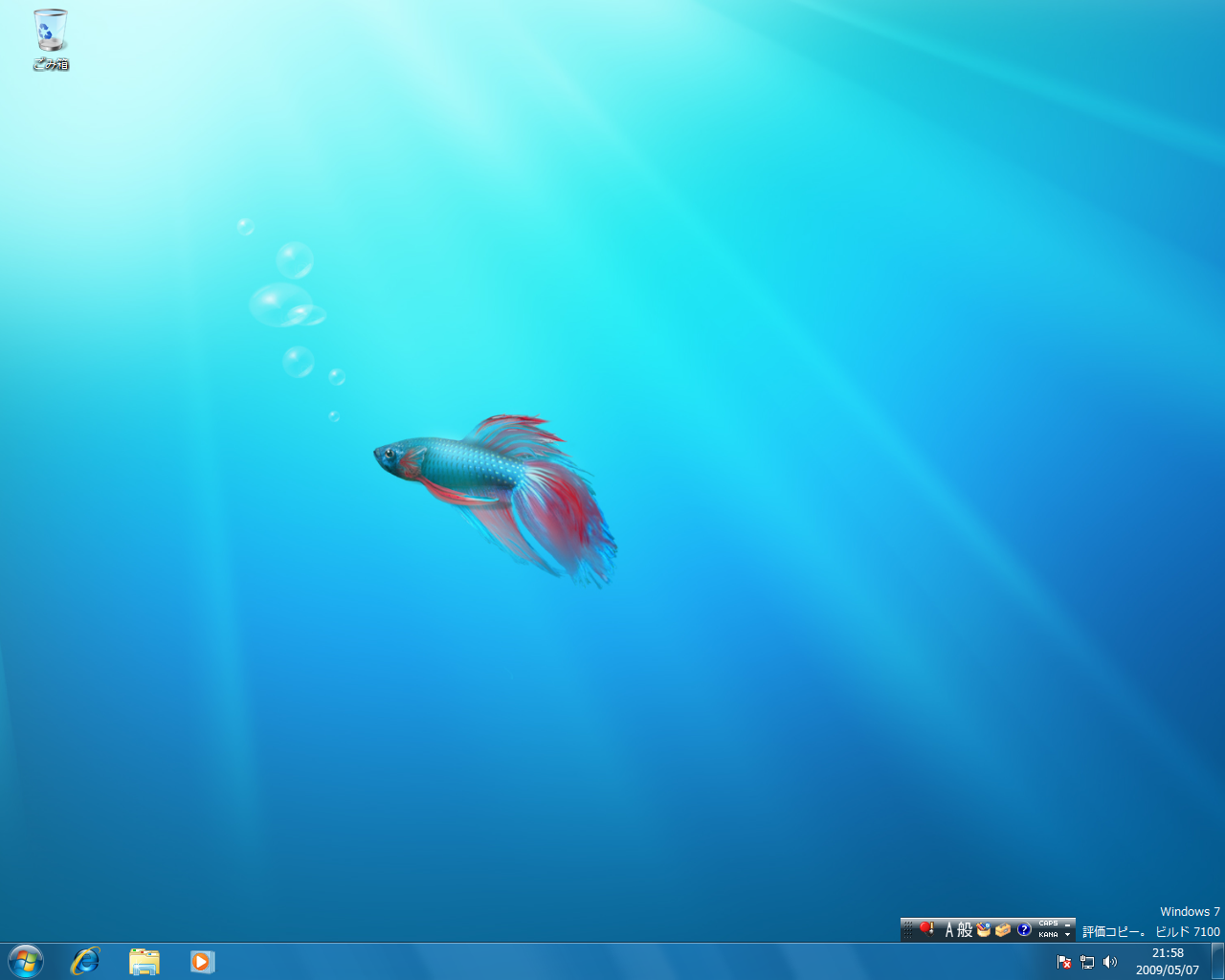Switch the 般 conversion mode indicator
The height and width of the screenshot is (980, 1225).
[x=965, y=929]
